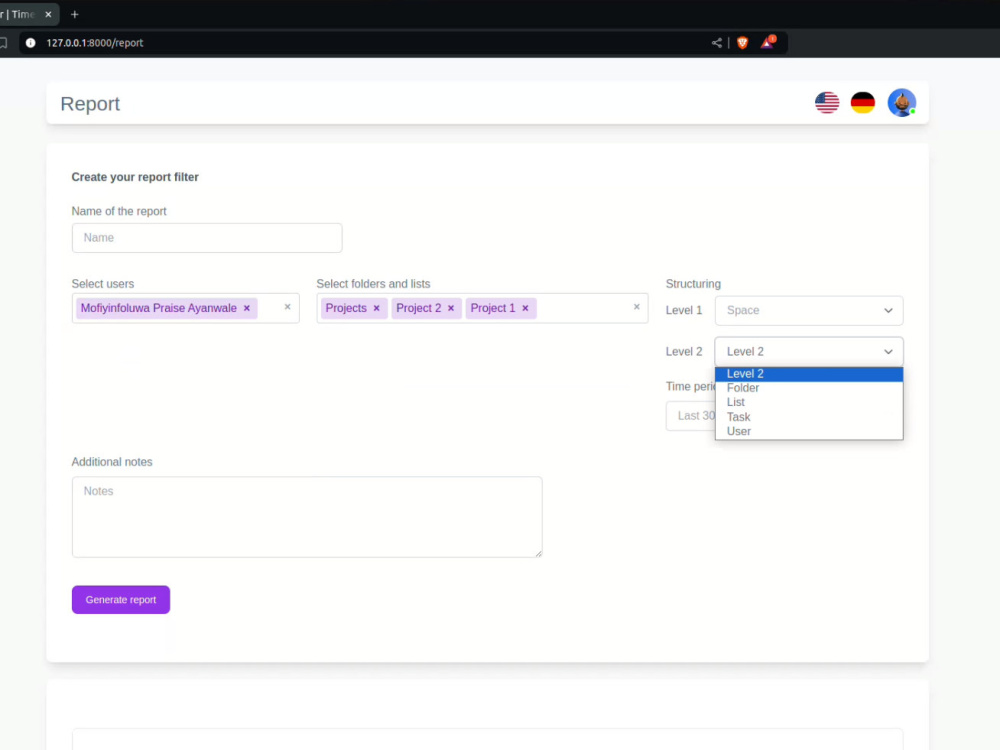Image resolution: width=1000 pixels, height=750 pixels.
Task: Click the browser share icon
Action: [716, 43]
